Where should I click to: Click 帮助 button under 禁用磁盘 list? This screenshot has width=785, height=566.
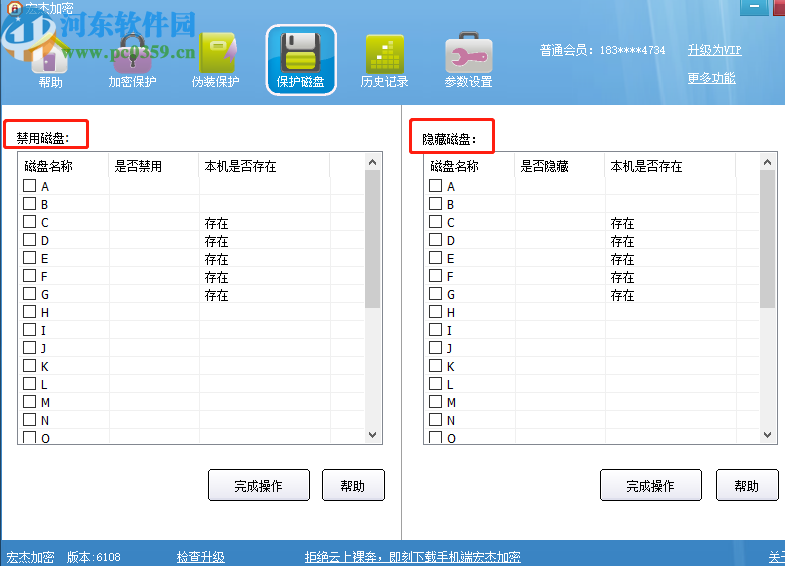[353, 485]
